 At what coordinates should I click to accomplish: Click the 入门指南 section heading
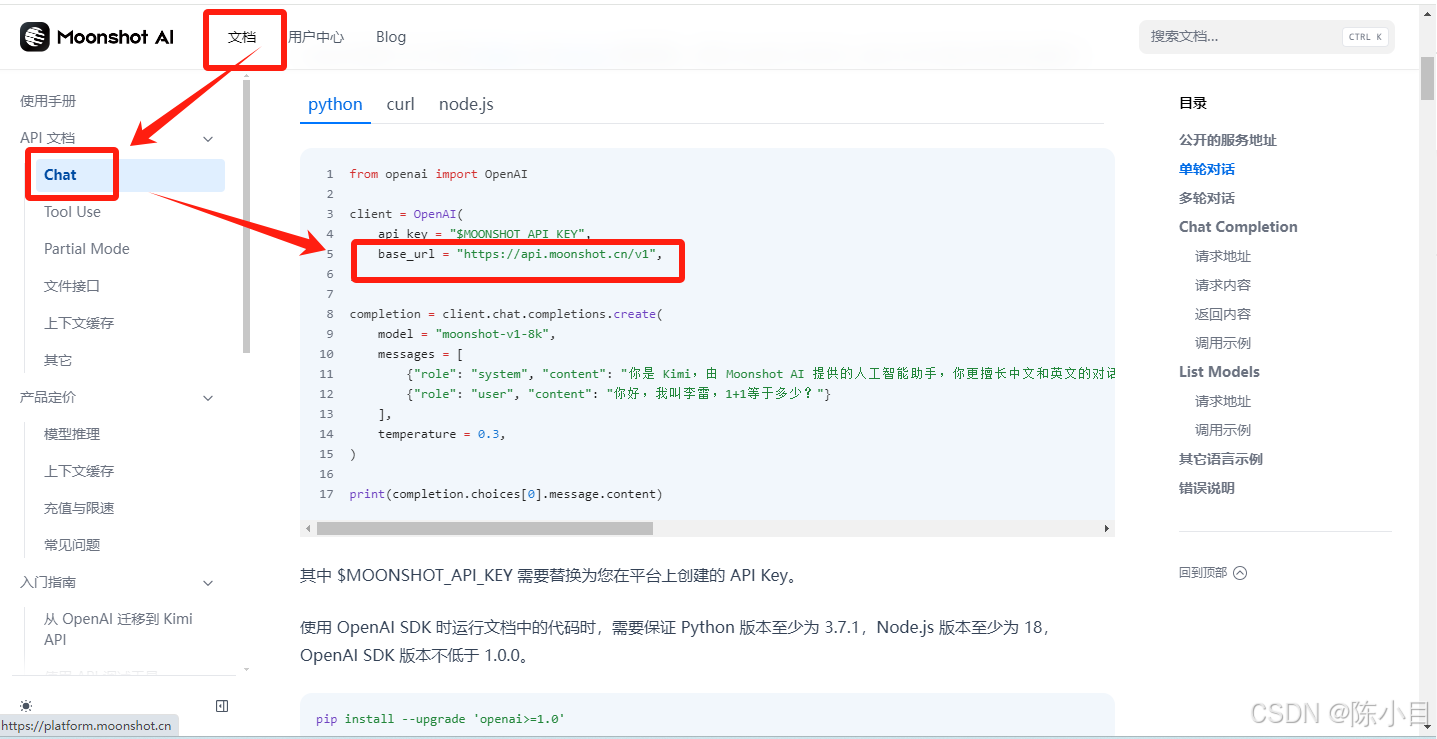[48, 582]
